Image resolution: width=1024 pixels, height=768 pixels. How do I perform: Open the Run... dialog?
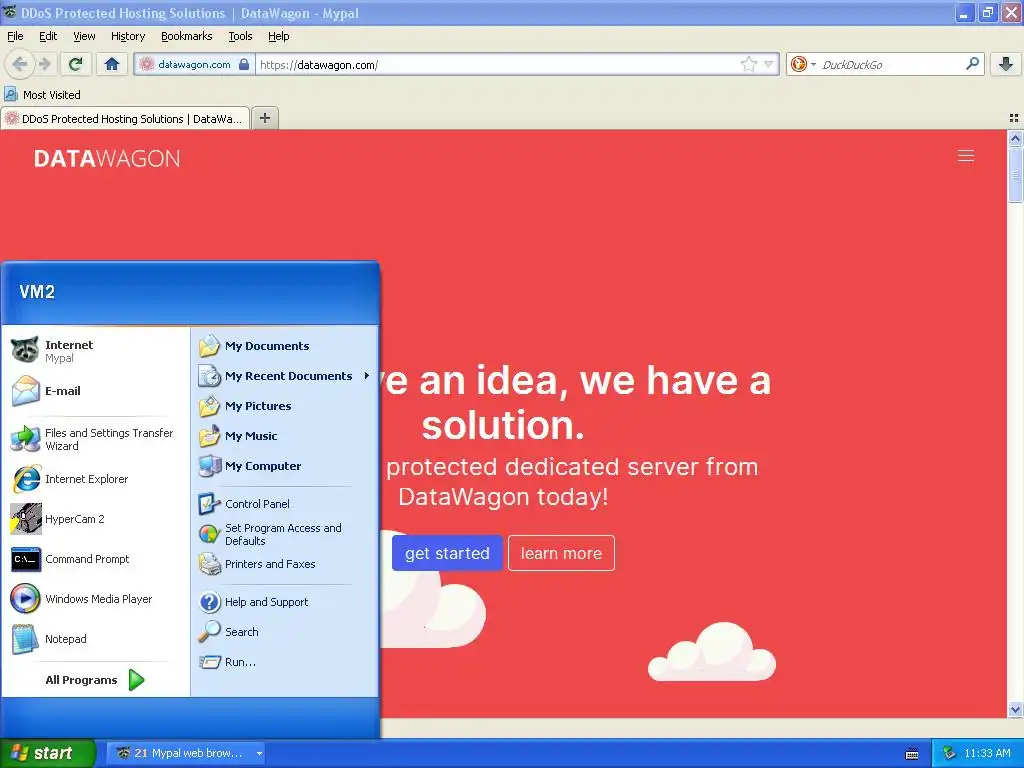tap(285, 662)
